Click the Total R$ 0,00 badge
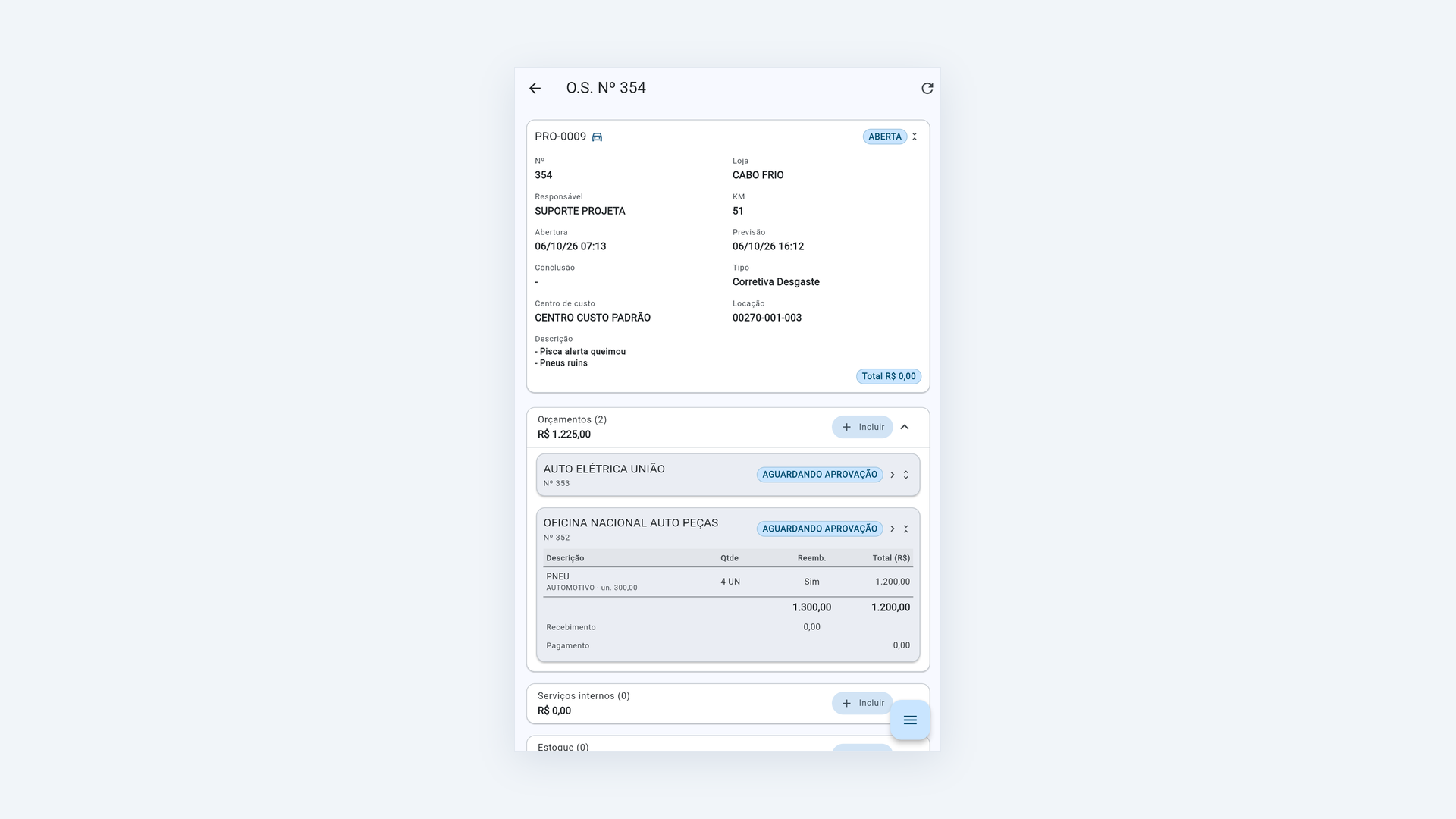Screen dimensions: 1456x819 tap(889, 376)
